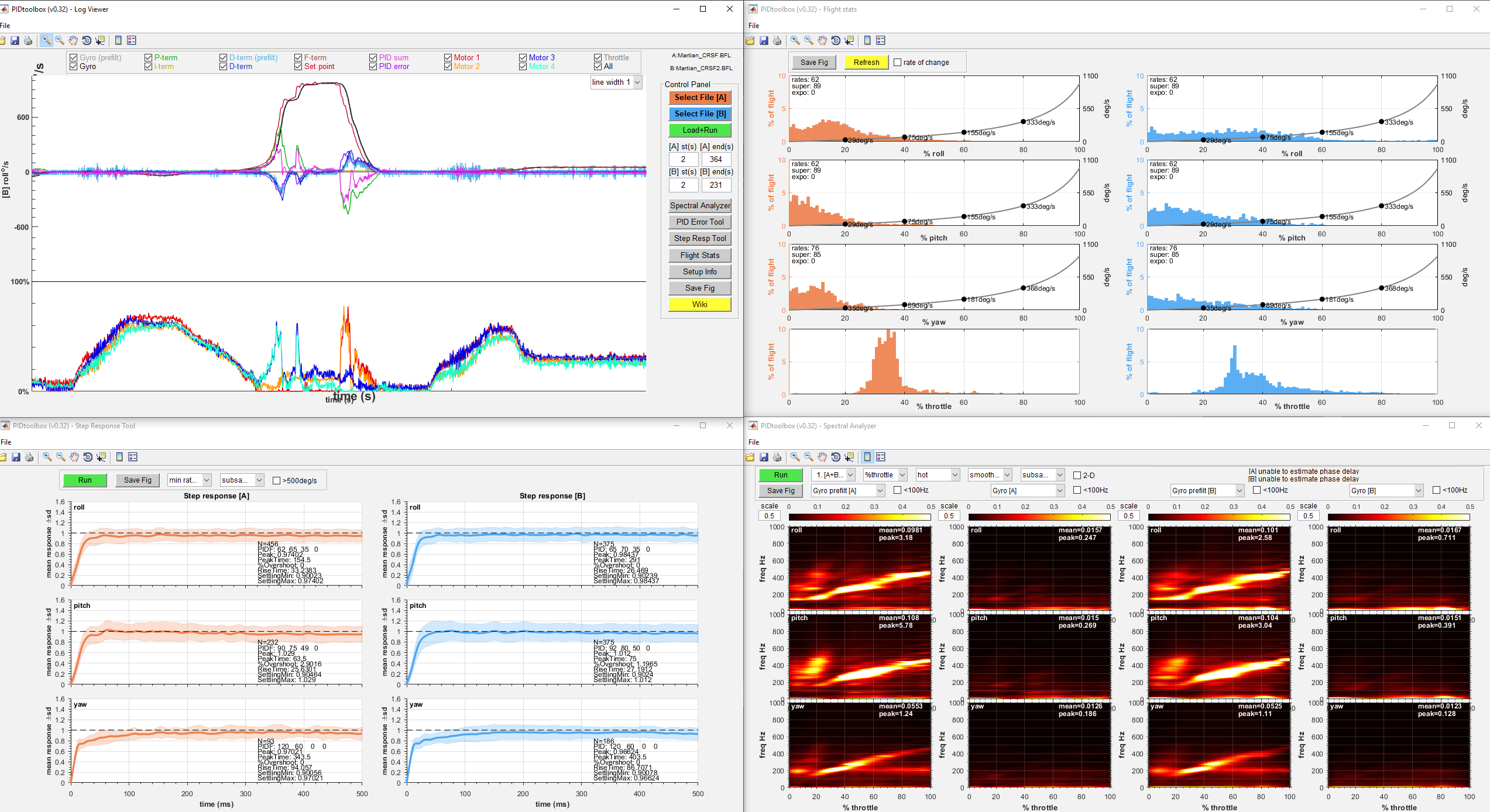Click rotate 3D icon in Step Response toolbar
The width and height of the screenshot is (1490, 812).
[x=88, y=457]
